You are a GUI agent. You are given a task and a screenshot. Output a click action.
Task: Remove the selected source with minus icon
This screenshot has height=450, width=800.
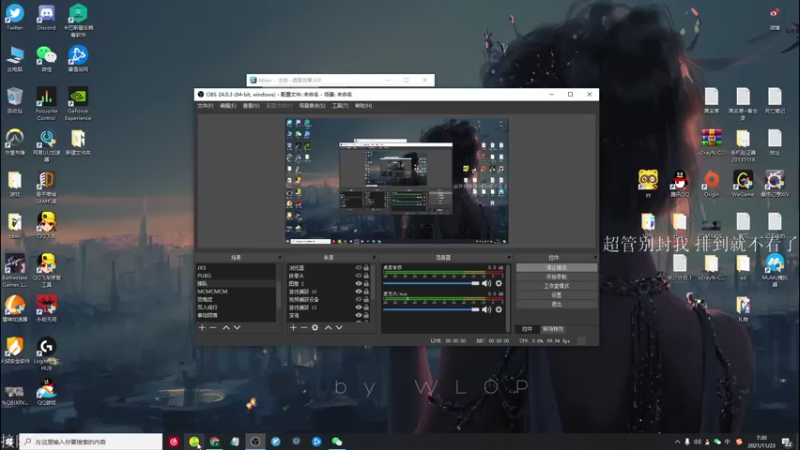click(304, 328)
